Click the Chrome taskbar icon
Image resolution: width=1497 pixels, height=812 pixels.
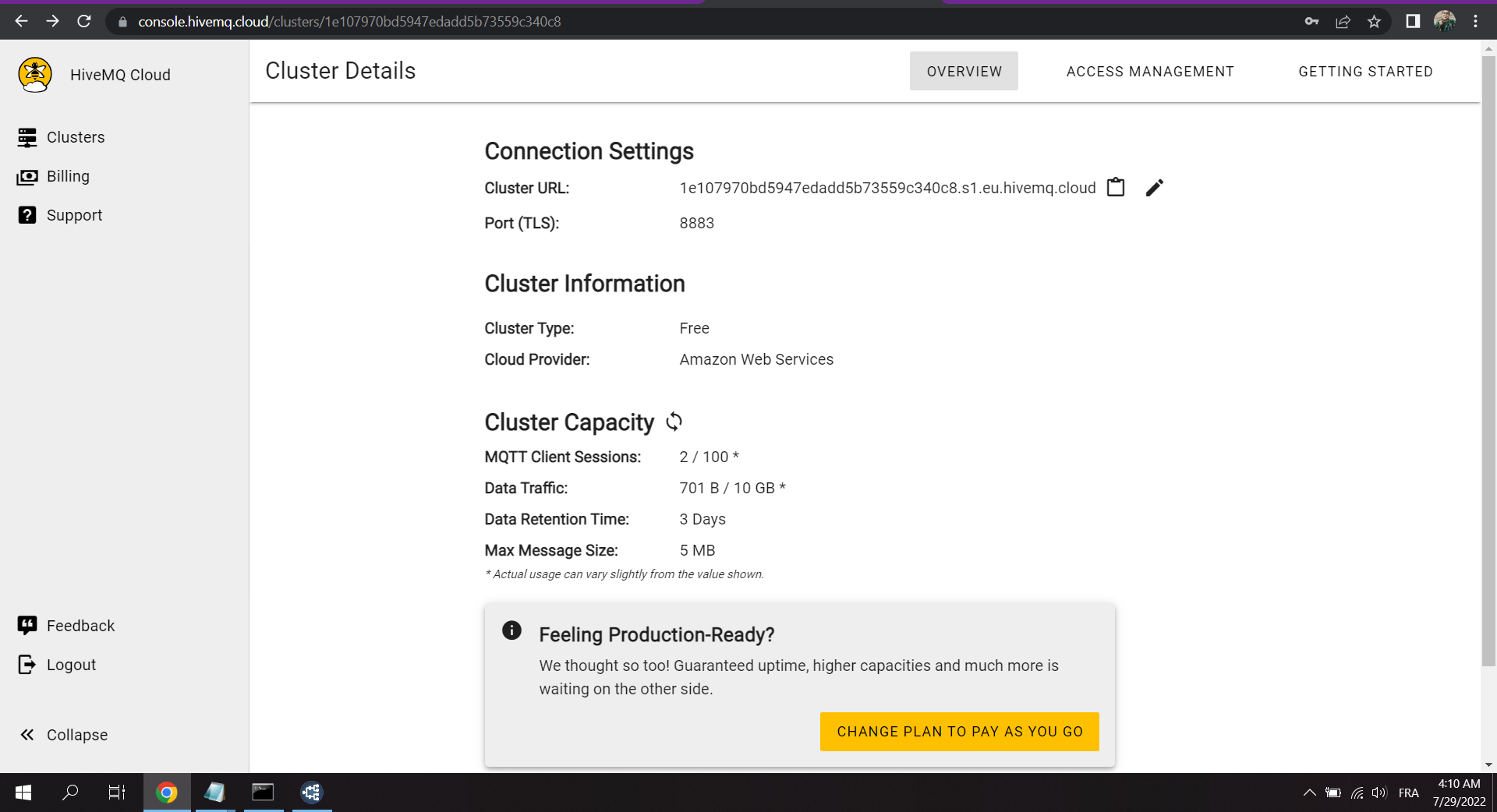pos(166,793)
